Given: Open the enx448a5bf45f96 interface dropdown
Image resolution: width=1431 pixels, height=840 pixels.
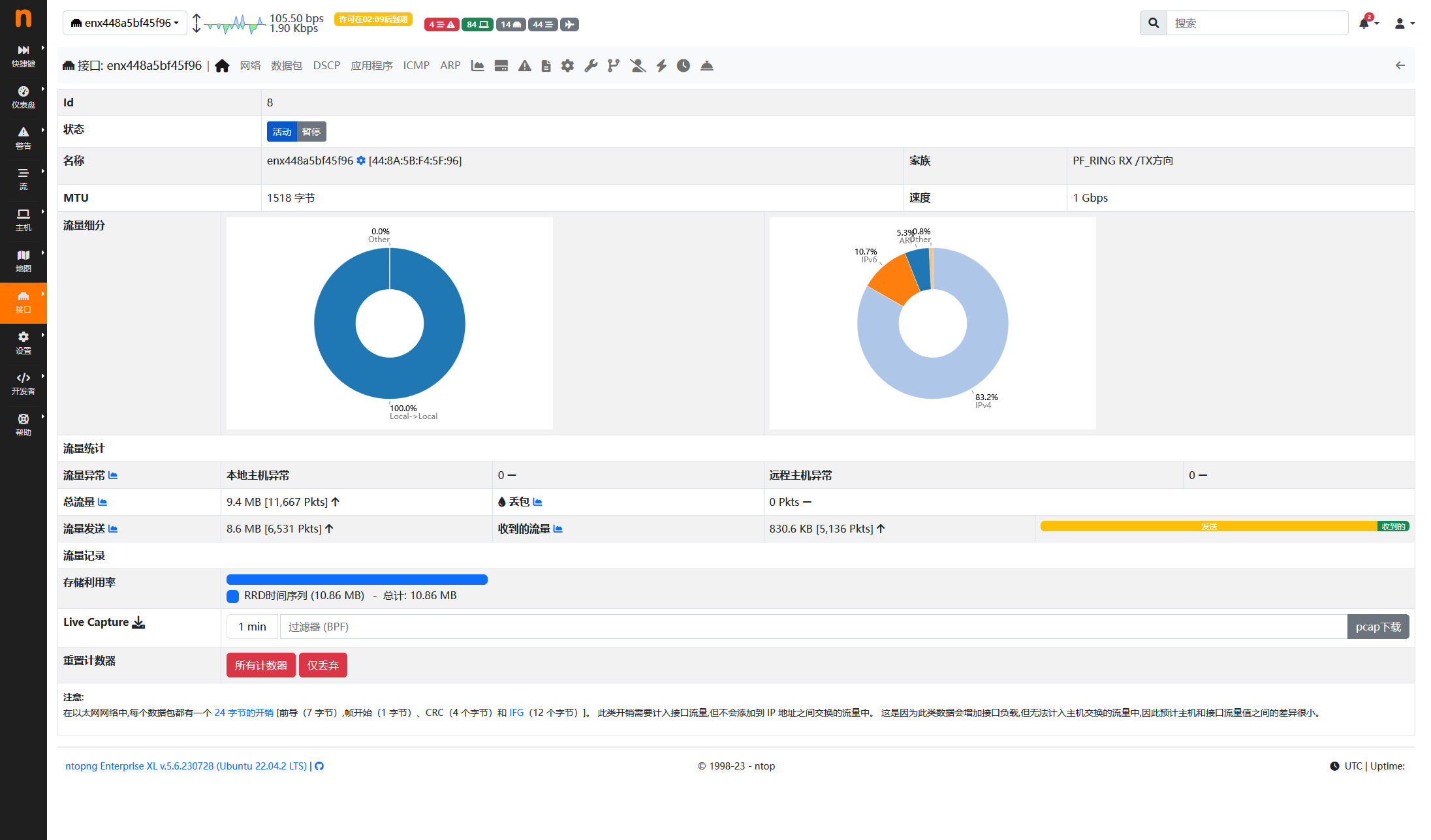Looking at the screenshot, I should point(125,23).
